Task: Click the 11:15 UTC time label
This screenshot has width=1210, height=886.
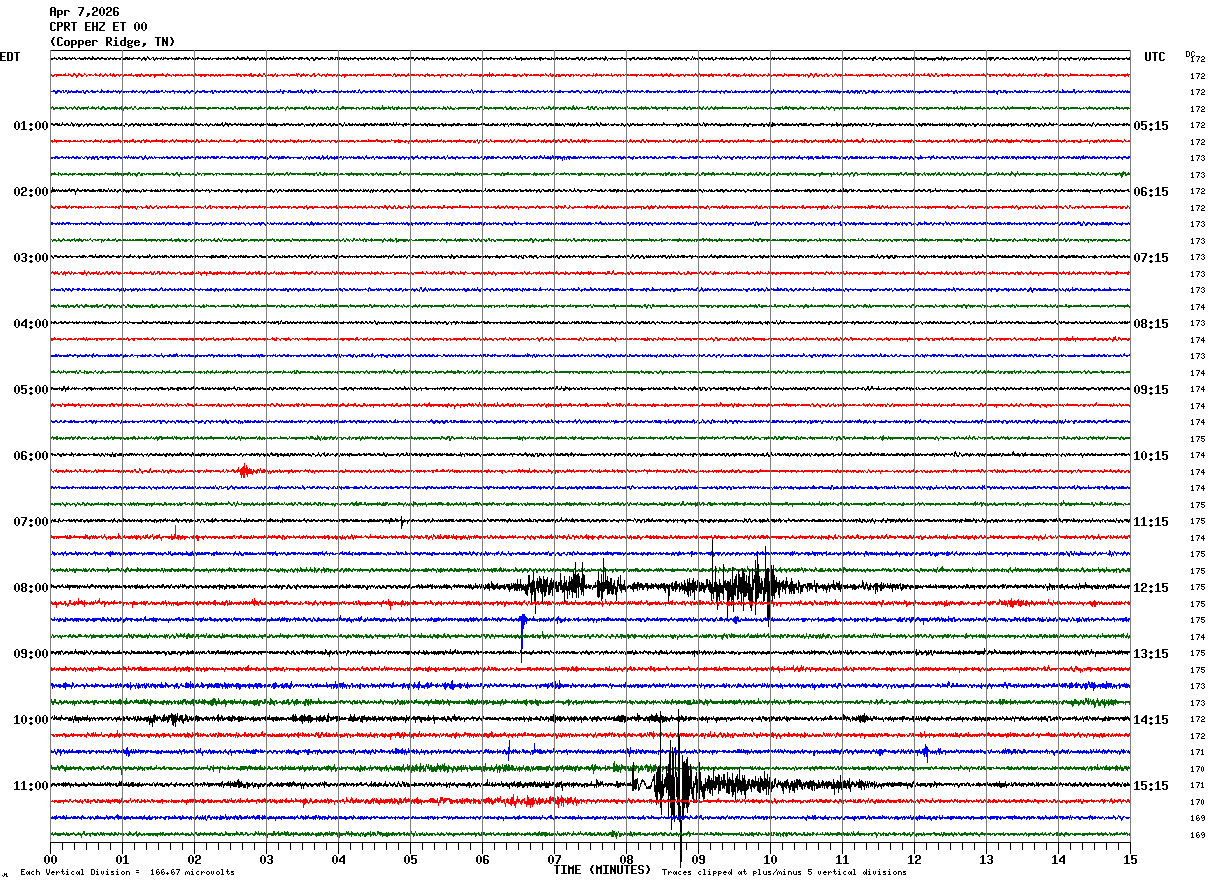Action: [x=1151, y=522]
